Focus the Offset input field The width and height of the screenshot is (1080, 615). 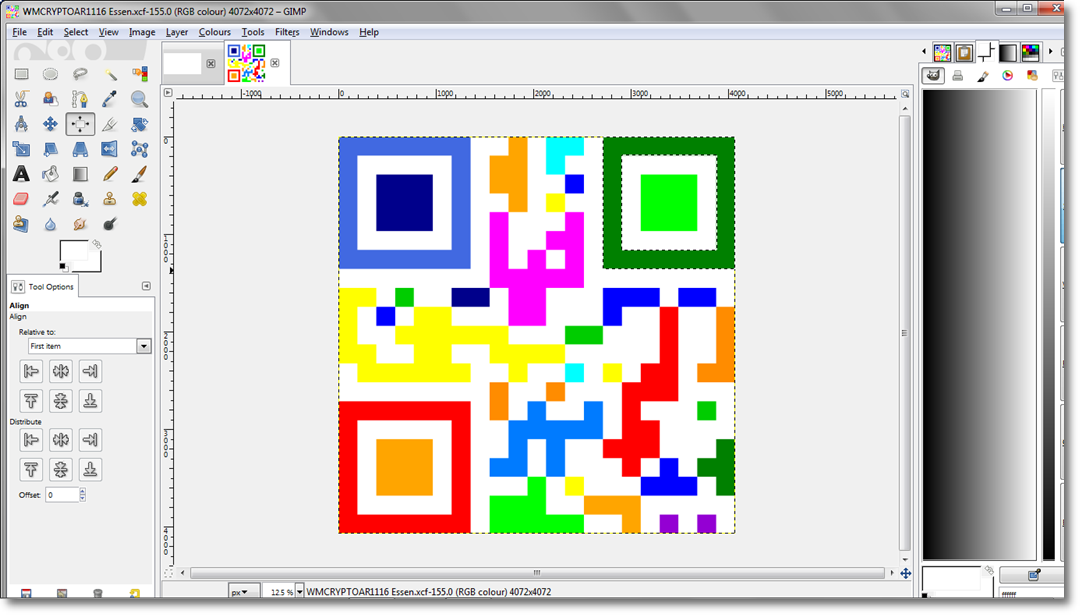point(62,494)
